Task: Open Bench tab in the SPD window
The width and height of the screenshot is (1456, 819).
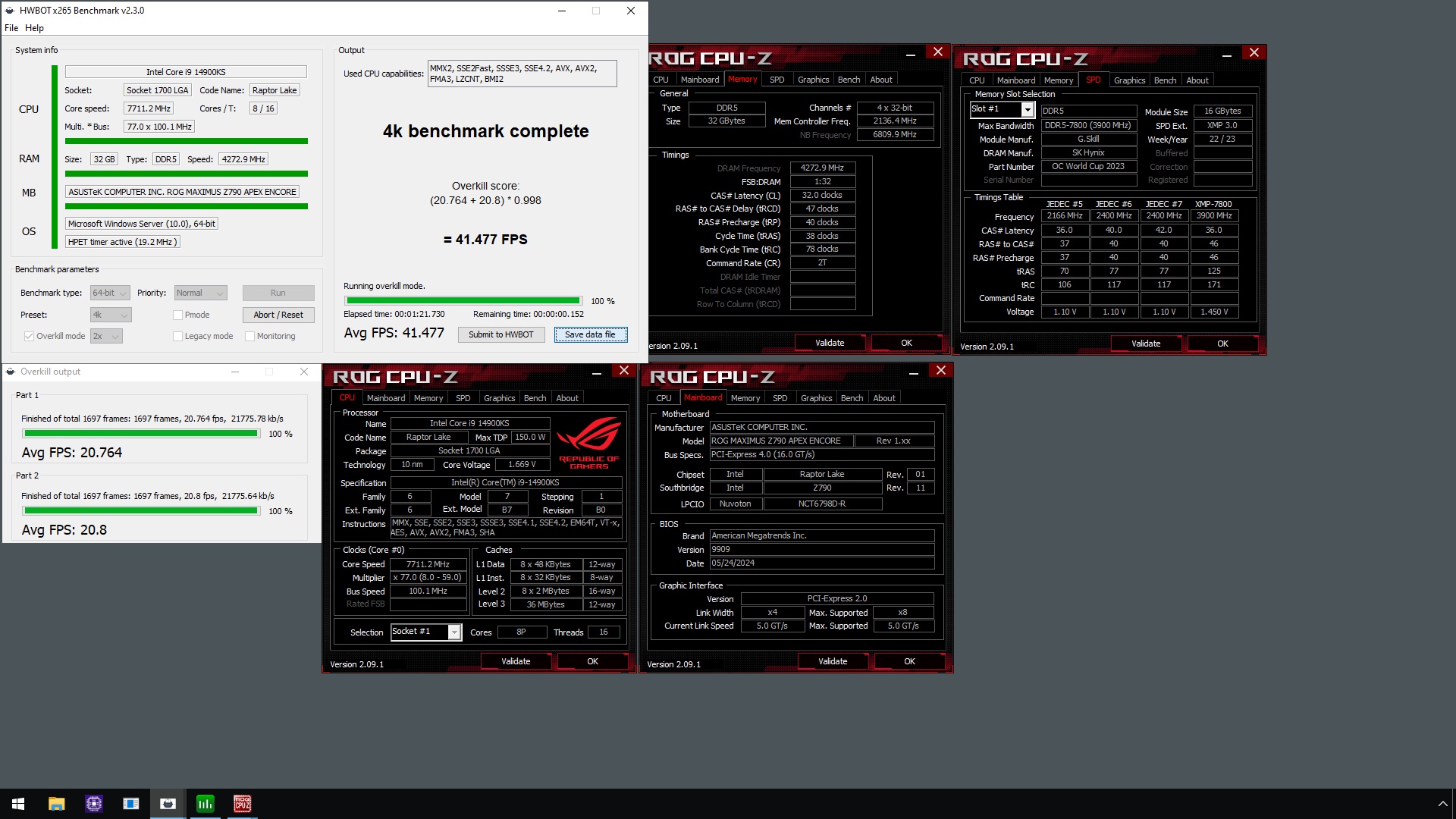Action: click(1165, 80)
